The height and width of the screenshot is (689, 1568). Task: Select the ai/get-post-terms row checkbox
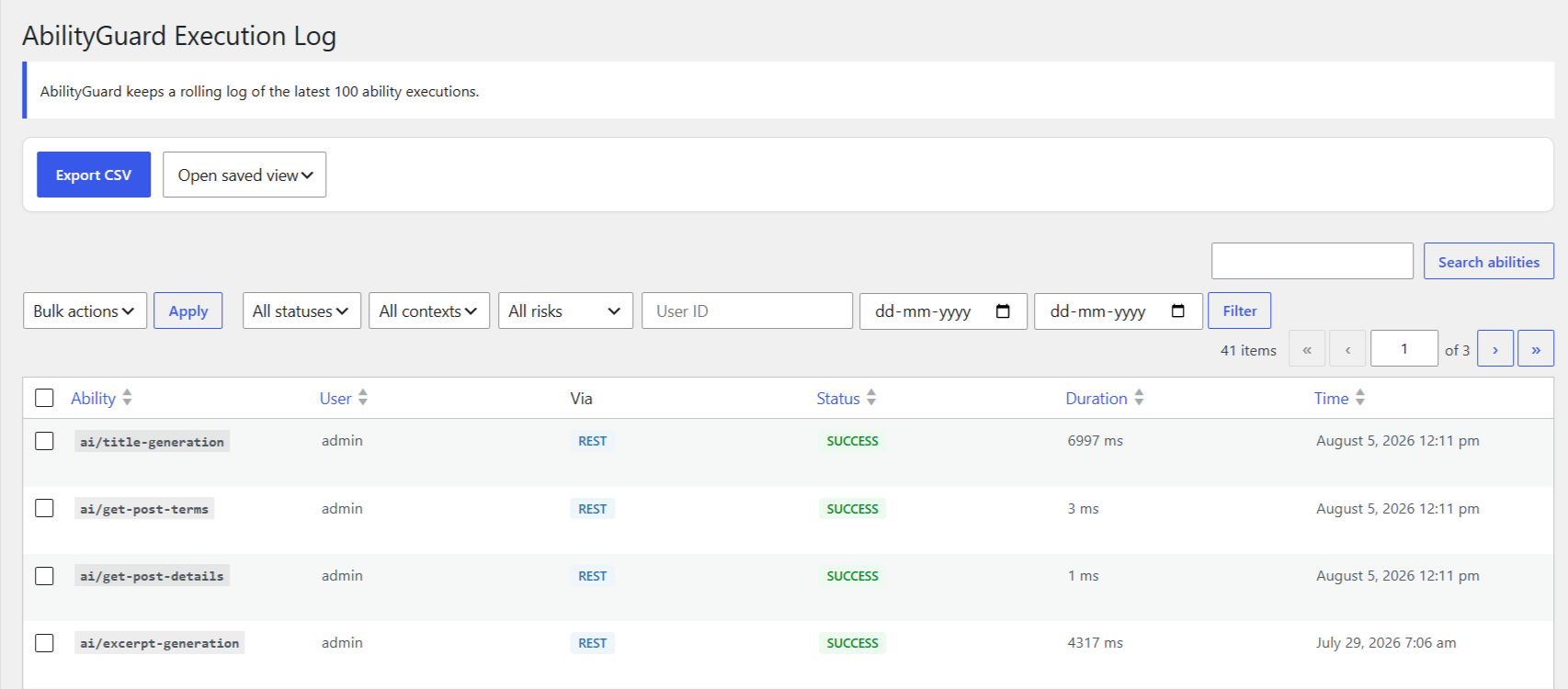point(44,508)
